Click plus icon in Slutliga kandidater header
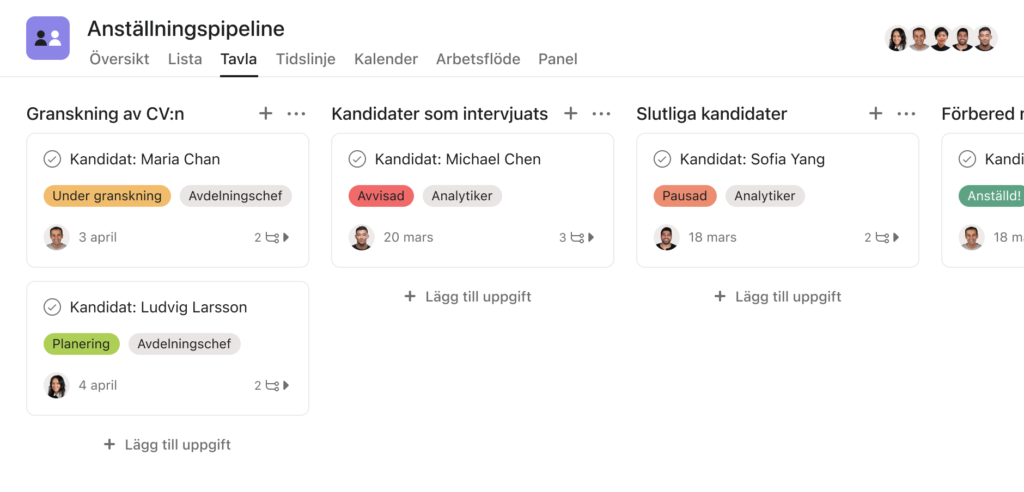 point(876,114)
